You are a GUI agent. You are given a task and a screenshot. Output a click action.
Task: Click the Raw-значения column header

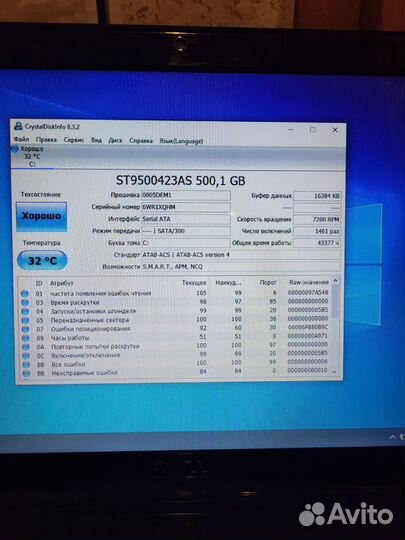click(309, 282)
